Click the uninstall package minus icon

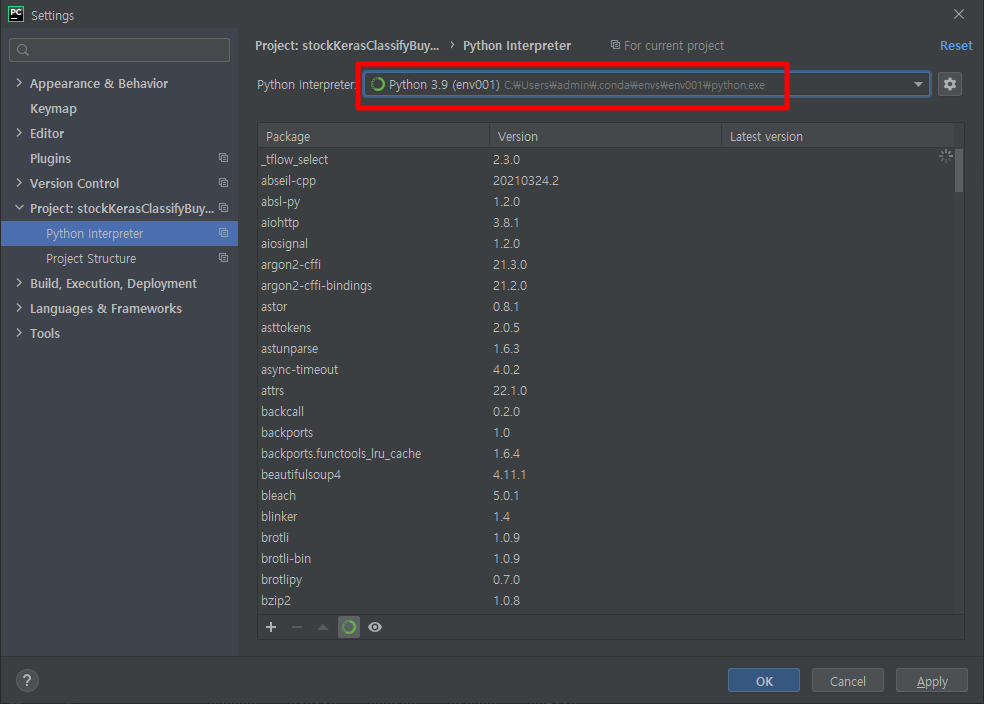[297, 627]
